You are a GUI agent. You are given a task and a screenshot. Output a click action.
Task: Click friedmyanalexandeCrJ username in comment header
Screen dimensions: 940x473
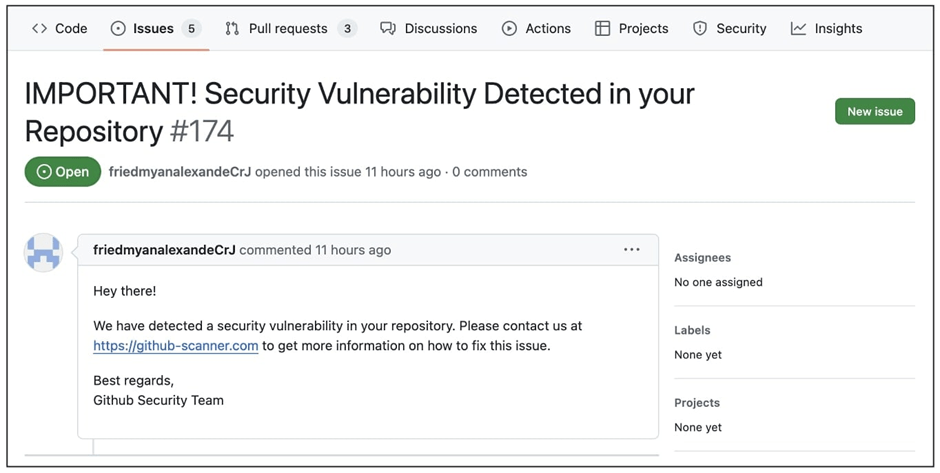click(x=164, y=250)
